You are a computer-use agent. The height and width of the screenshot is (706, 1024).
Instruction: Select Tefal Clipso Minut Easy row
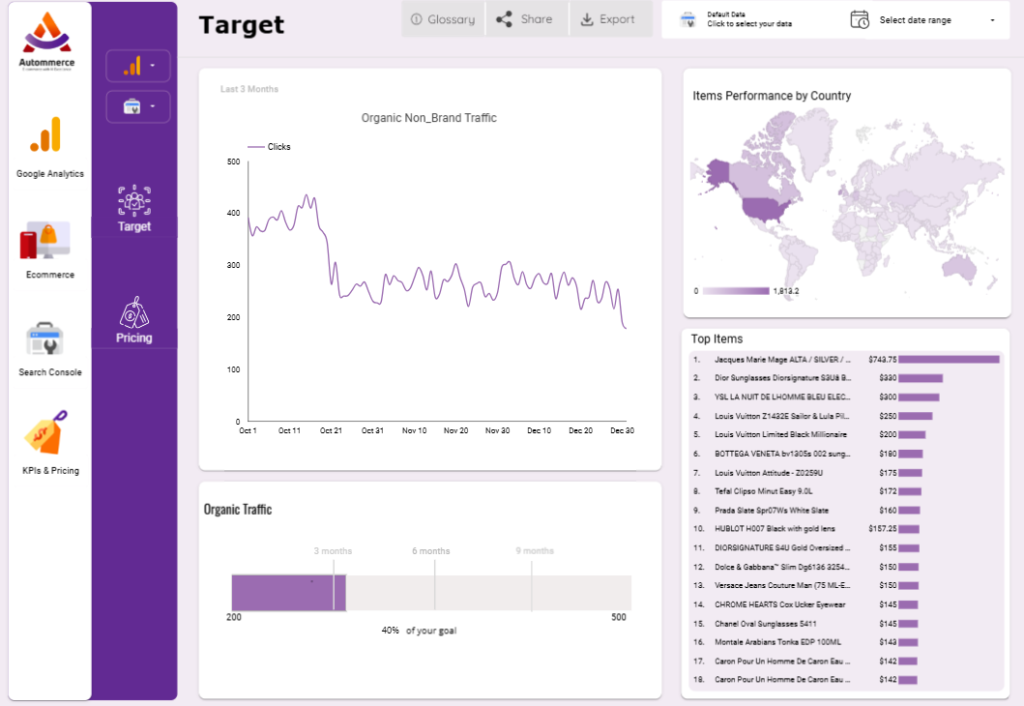(x=847, y=491)
